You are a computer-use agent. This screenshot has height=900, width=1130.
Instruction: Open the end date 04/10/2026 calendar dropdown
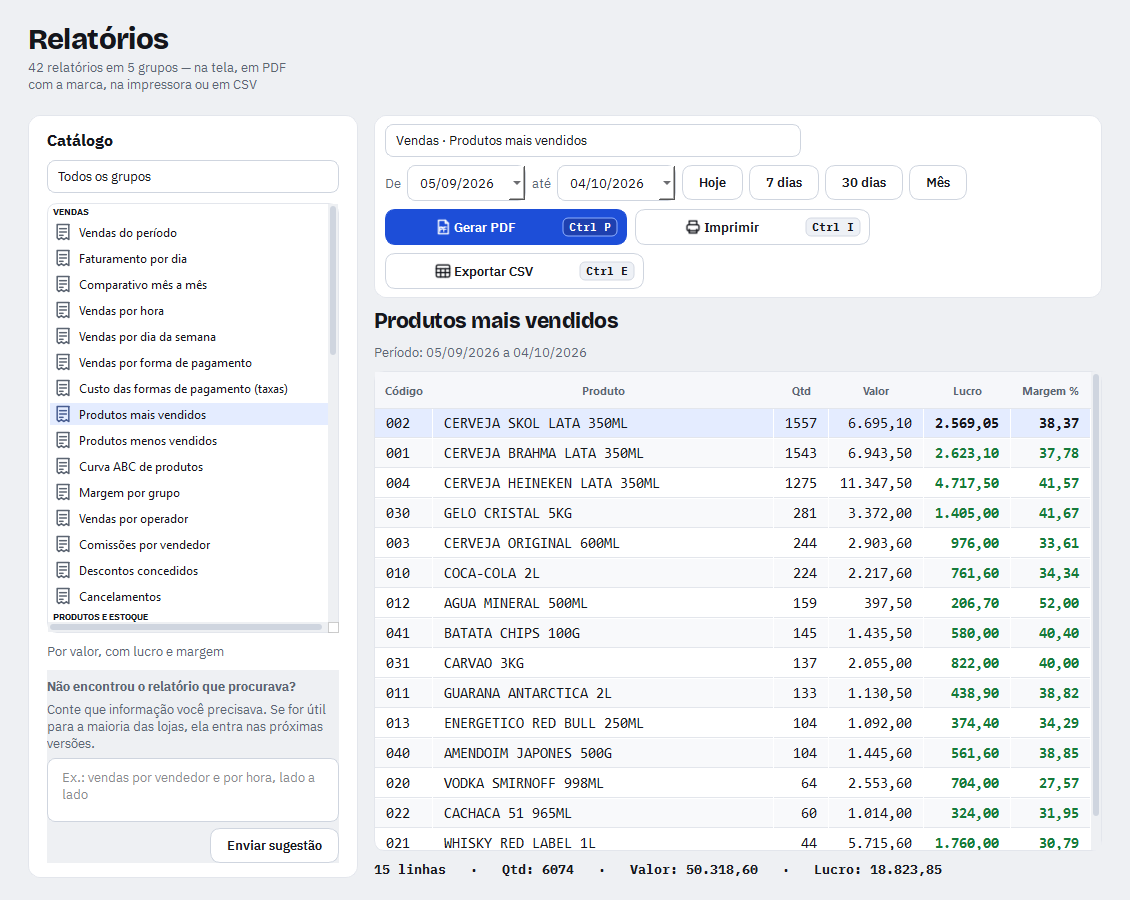pyautogui.click(x=667, y=183)
